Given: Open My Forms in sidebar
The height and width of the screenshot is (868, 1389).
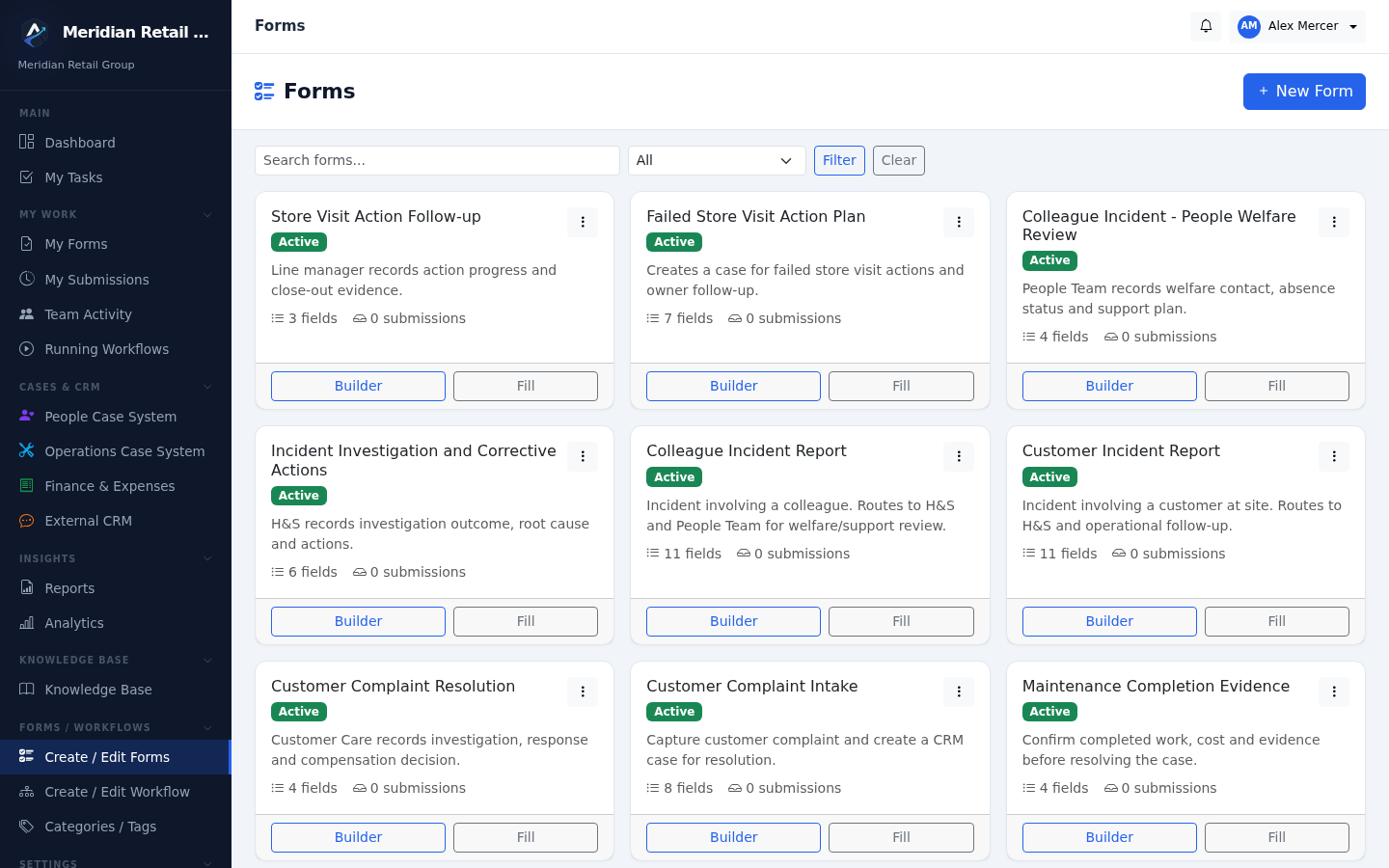Looking at the screenshot, I should 116,244.
